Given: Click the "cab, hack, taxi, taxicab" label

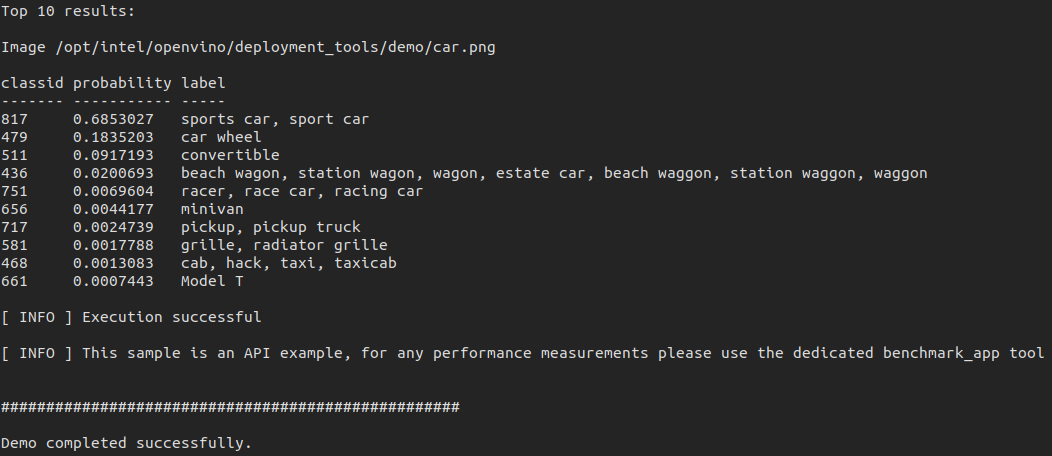Looking at the screenshot, I should [x=288, y=263].
